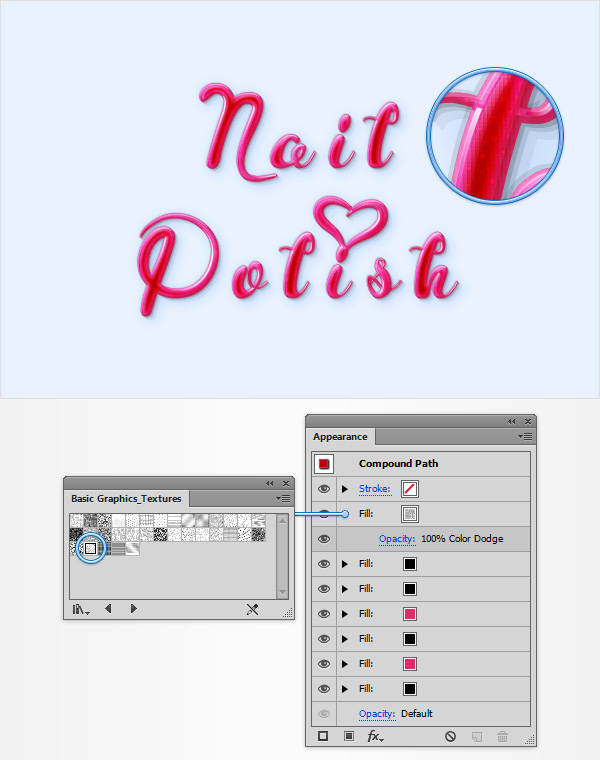Click the lower pink Fill color swatch

(x=410, y=664)
